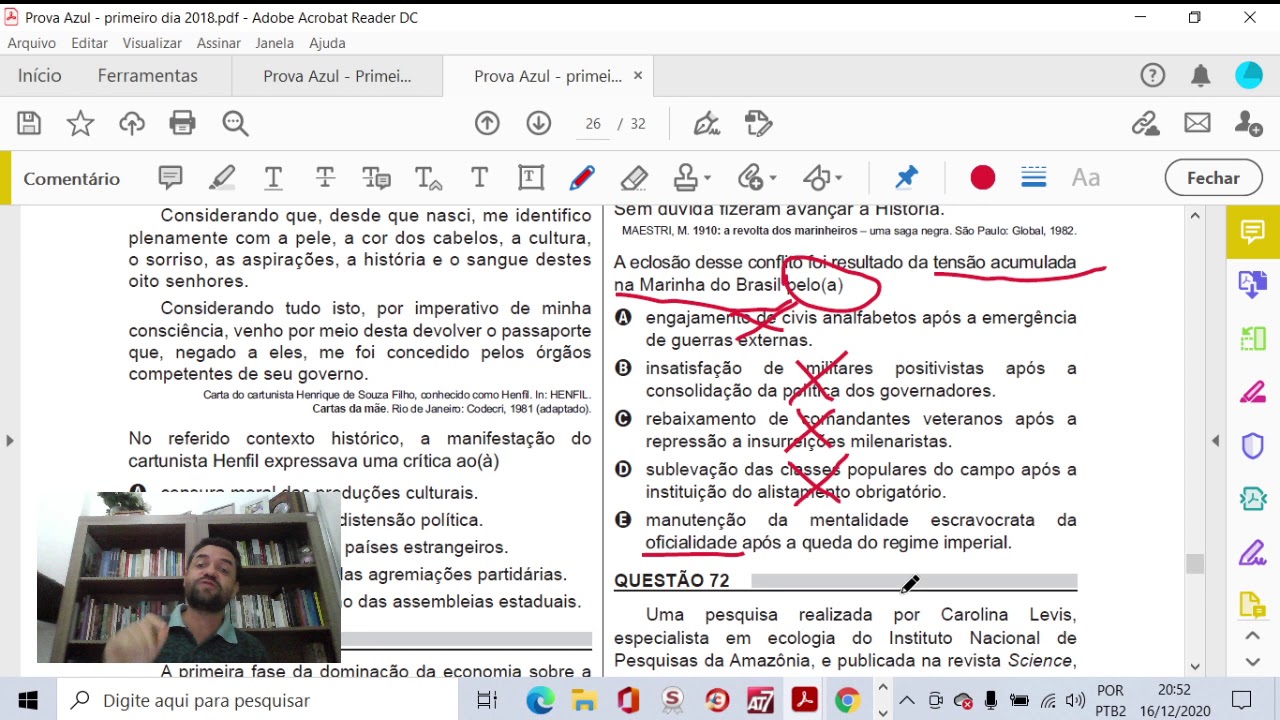Open the Export PDF tool in sidebar

1253,285
